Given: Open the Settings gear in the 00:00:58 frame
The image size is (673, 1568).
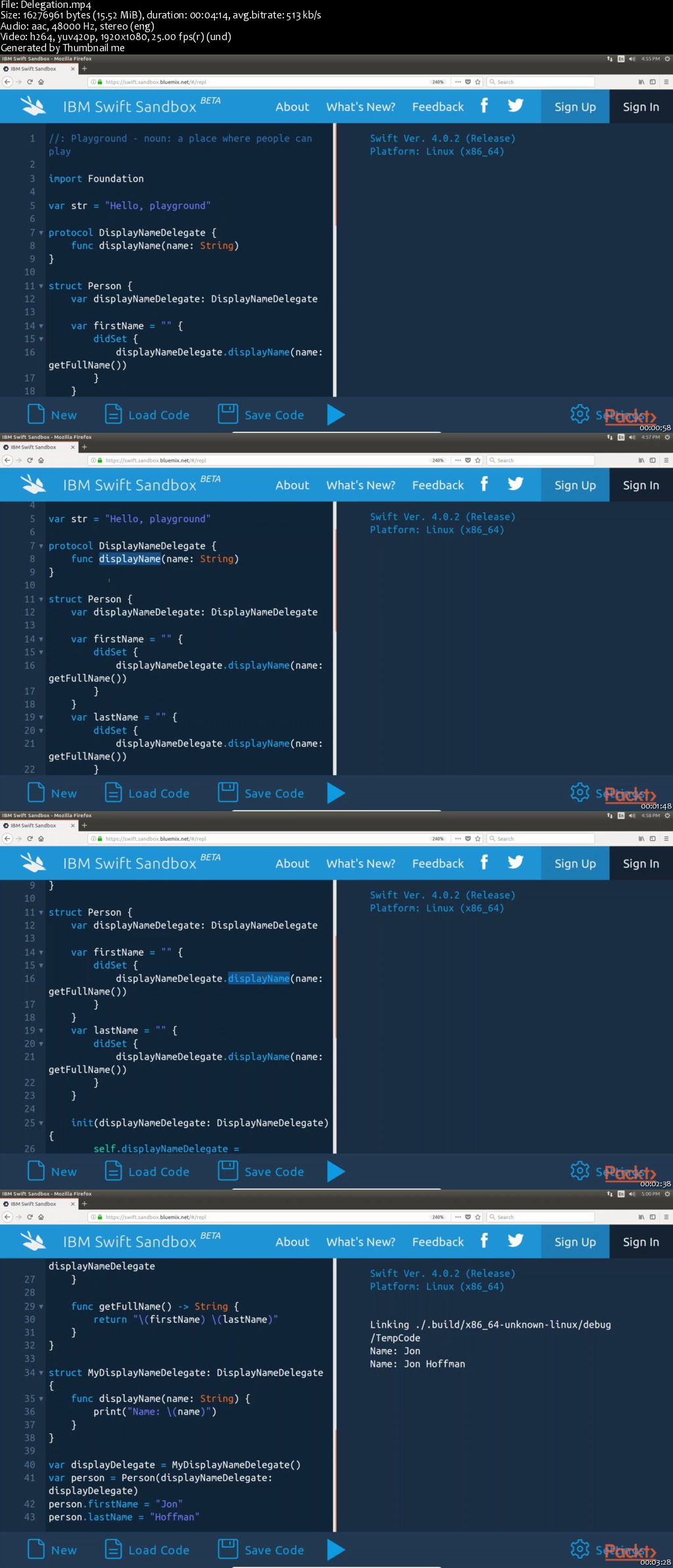Looking at the screenshot, I should (x=580, y=414).
